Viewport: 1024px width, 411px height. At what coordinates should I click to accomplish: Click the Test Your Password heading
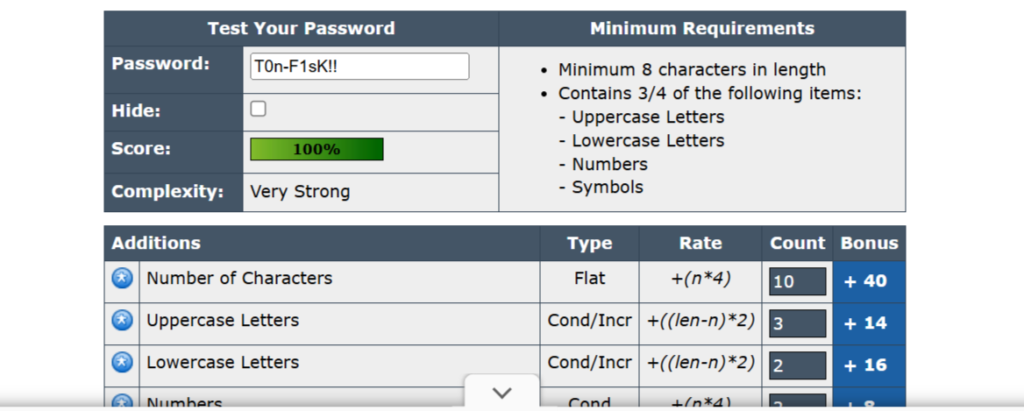pyautogui.click(x=301, y=29)
